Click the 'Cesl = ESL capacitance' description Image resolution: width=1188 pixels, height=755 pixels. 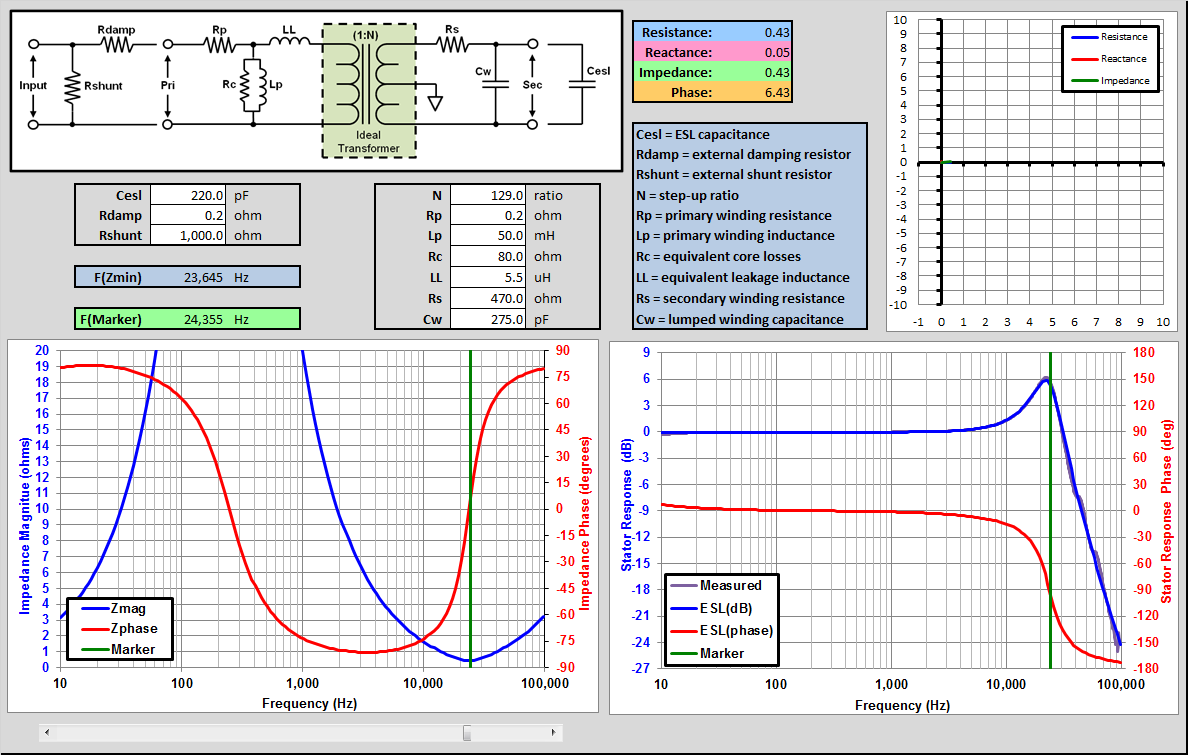pos(702,134)
